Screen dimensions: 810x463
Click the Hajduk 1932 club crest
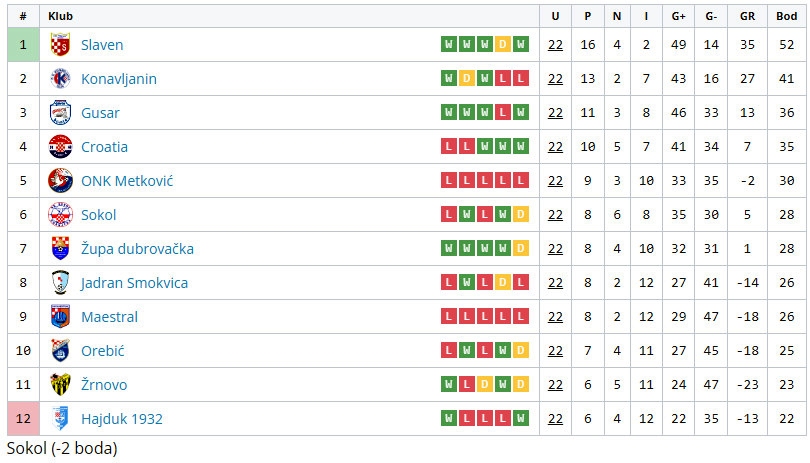coord(60,419)
